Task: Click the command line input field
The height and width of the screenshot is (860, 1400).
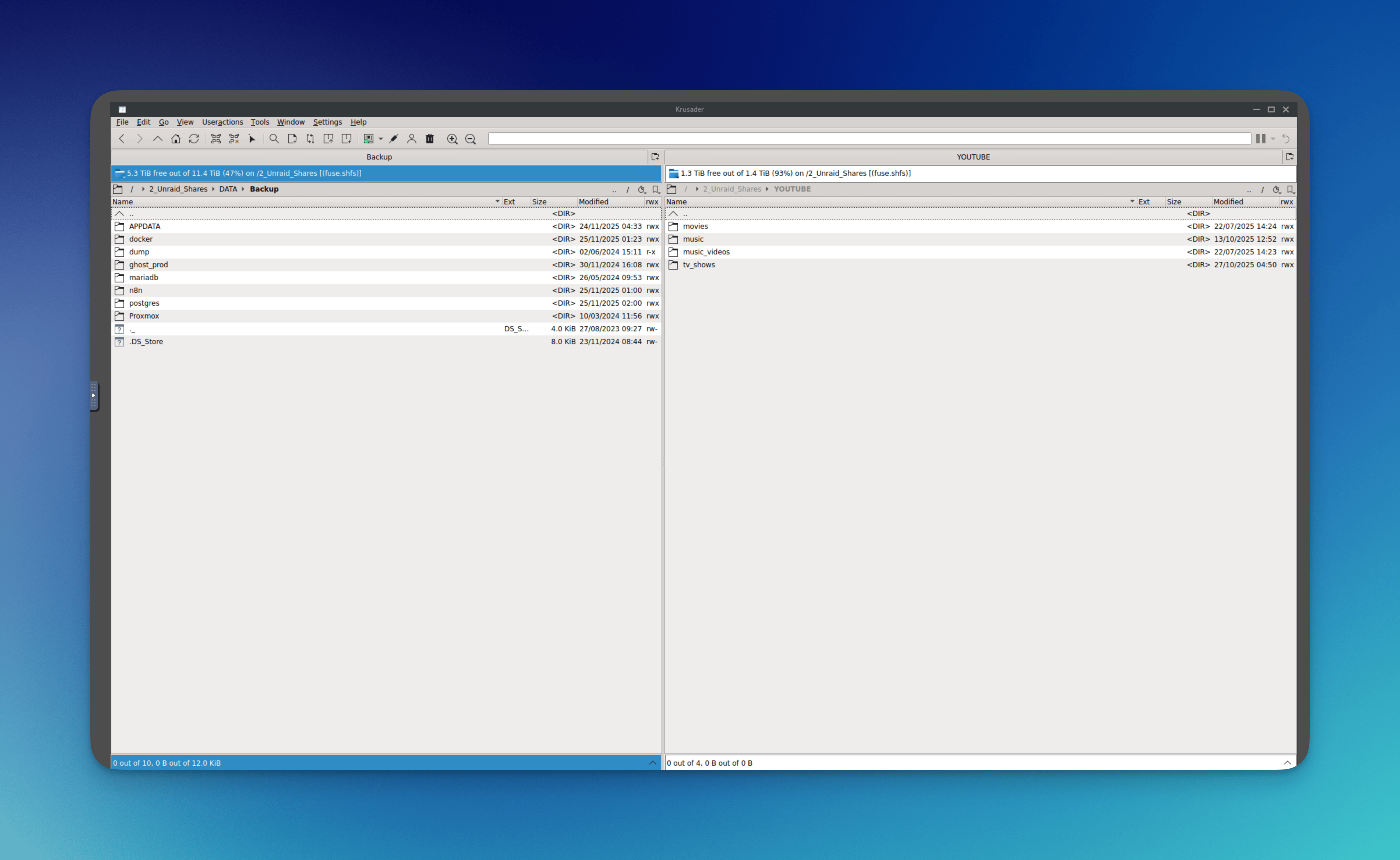Action: coord(869,139)
